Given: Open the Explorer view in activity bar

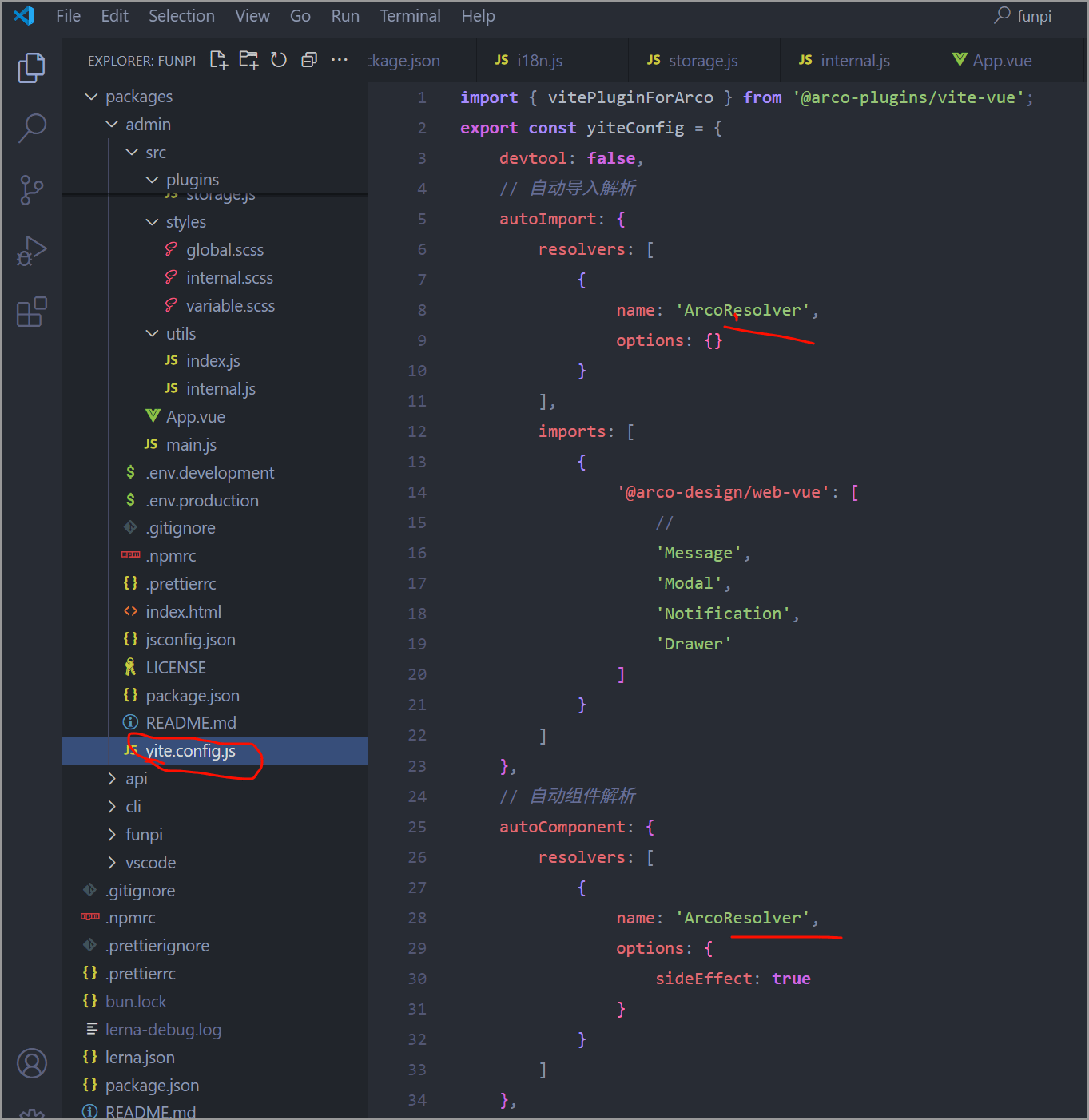Looking at the screenshot, I should (x=32, y=68).
